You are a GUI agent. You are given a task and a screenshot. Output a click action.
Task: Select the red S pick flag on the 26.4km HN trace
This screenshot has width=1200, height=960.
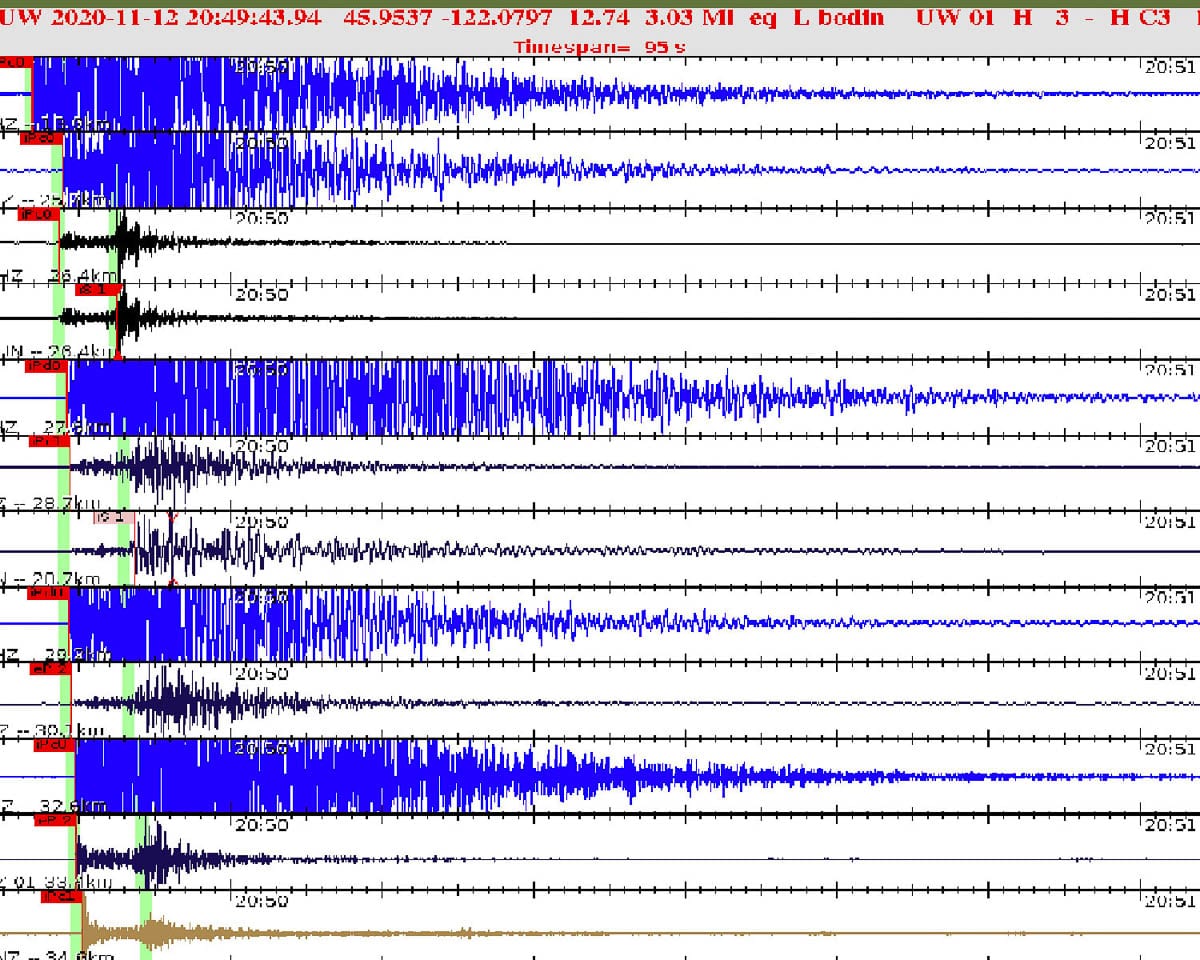(98, 290)
